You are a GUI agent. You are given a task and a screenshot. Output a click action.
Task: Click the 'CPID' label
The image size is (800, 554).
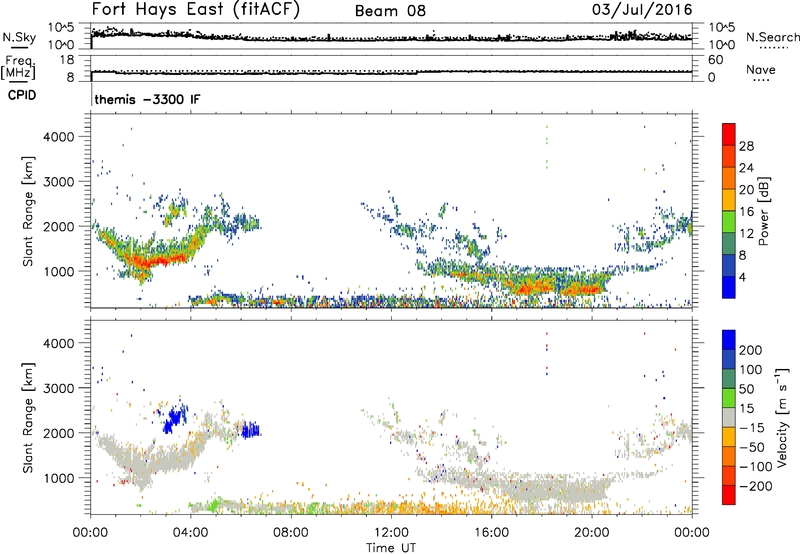pyautogui.click(x=22, y=95)
